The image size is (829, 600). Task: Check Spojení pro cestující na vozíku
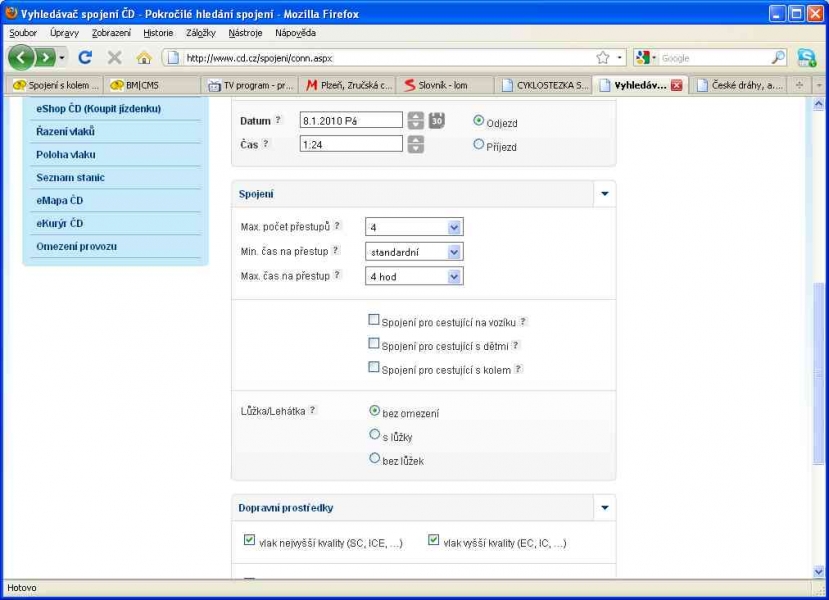[x=374, y=321]
